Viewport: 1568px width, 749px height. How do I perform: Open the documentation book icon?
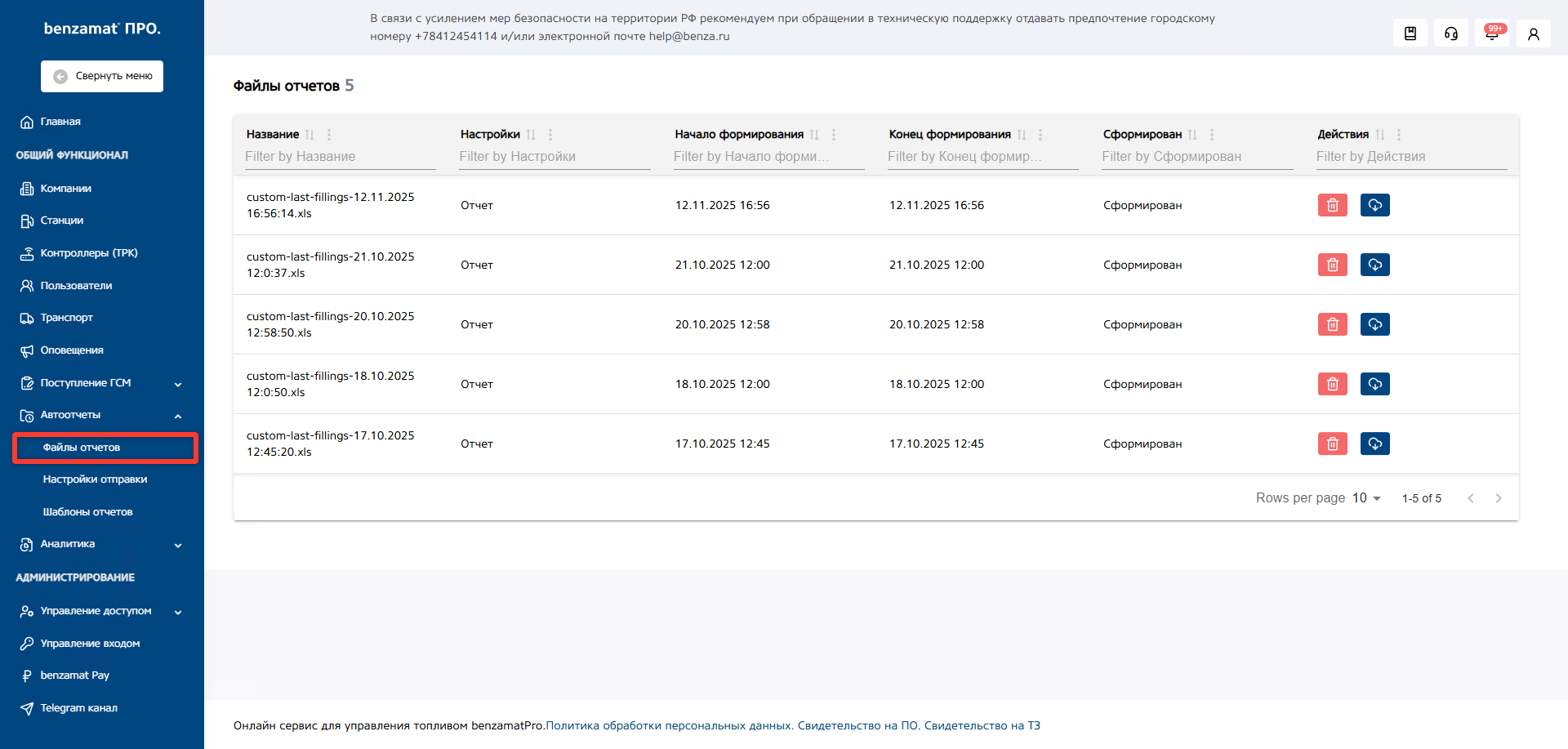pyautogui.click(x=1410, y=33)
